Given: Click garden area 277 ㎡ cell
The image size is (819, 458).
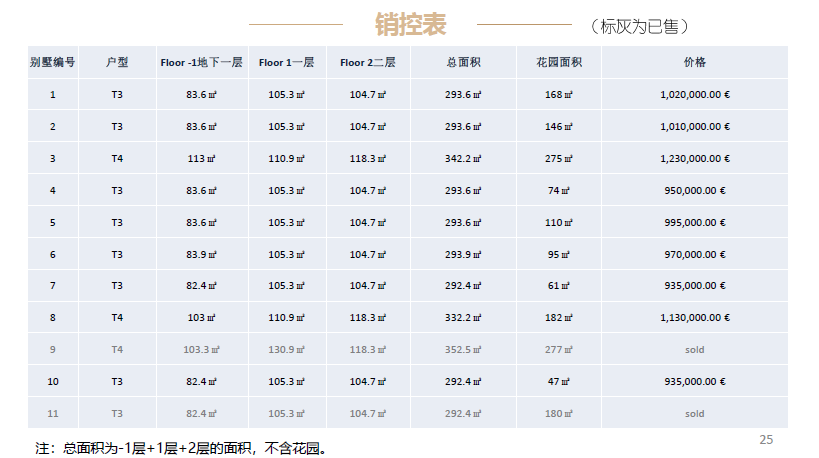Looking at the screenshot, I should click(559, 349).
